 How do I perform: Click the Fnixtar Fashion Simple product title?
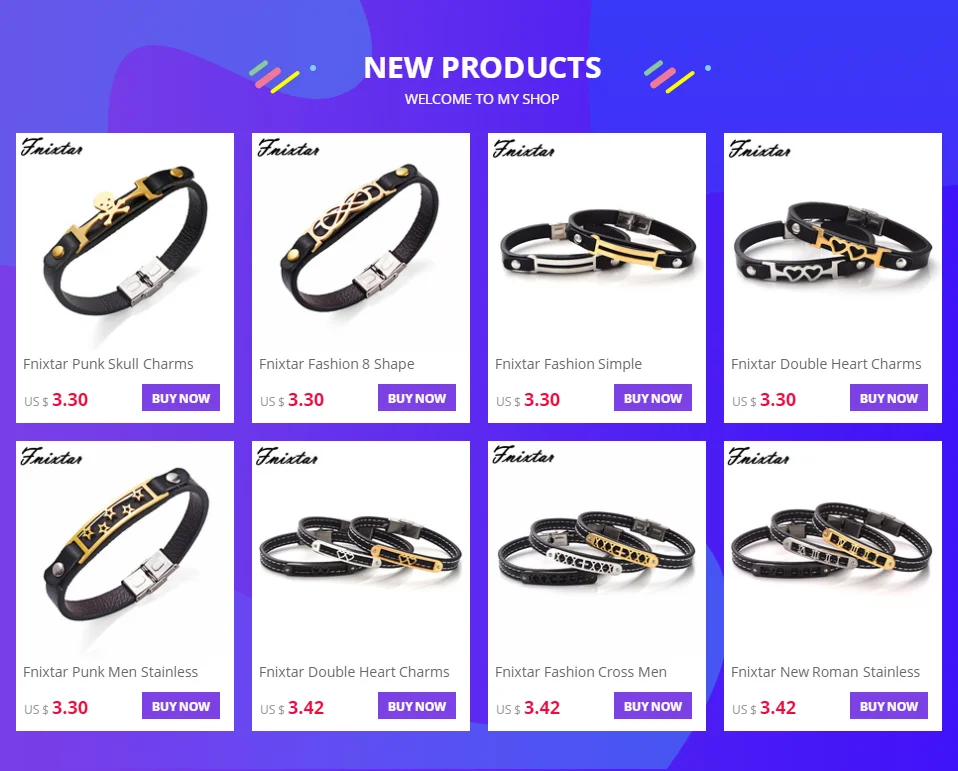coord(568,364)
